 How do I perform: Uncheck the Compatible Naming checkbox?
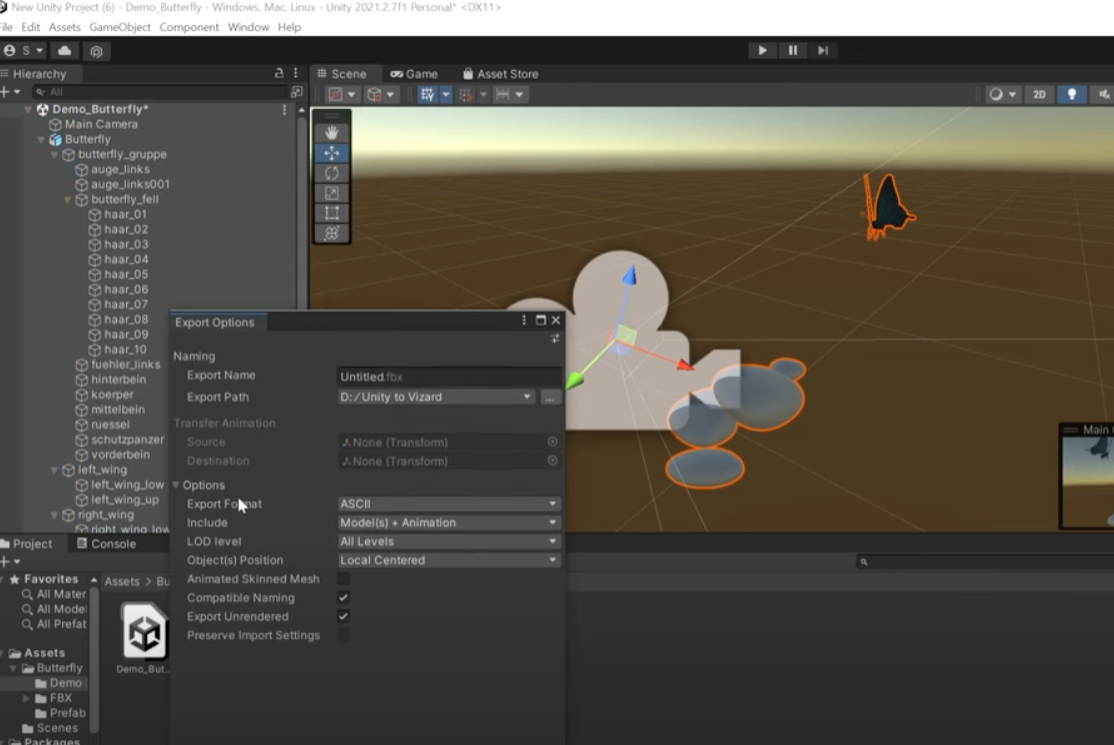[x=344, y=598]
